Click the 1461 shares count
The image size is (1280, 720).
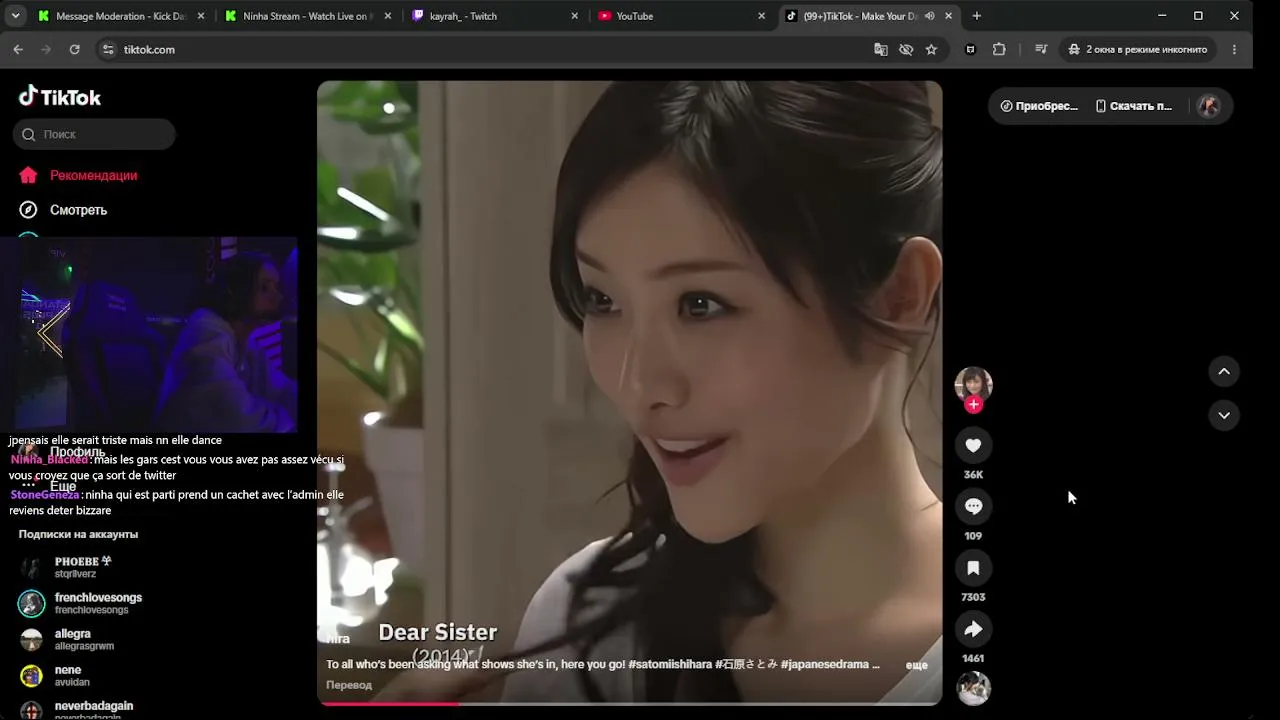coord(973,658)
